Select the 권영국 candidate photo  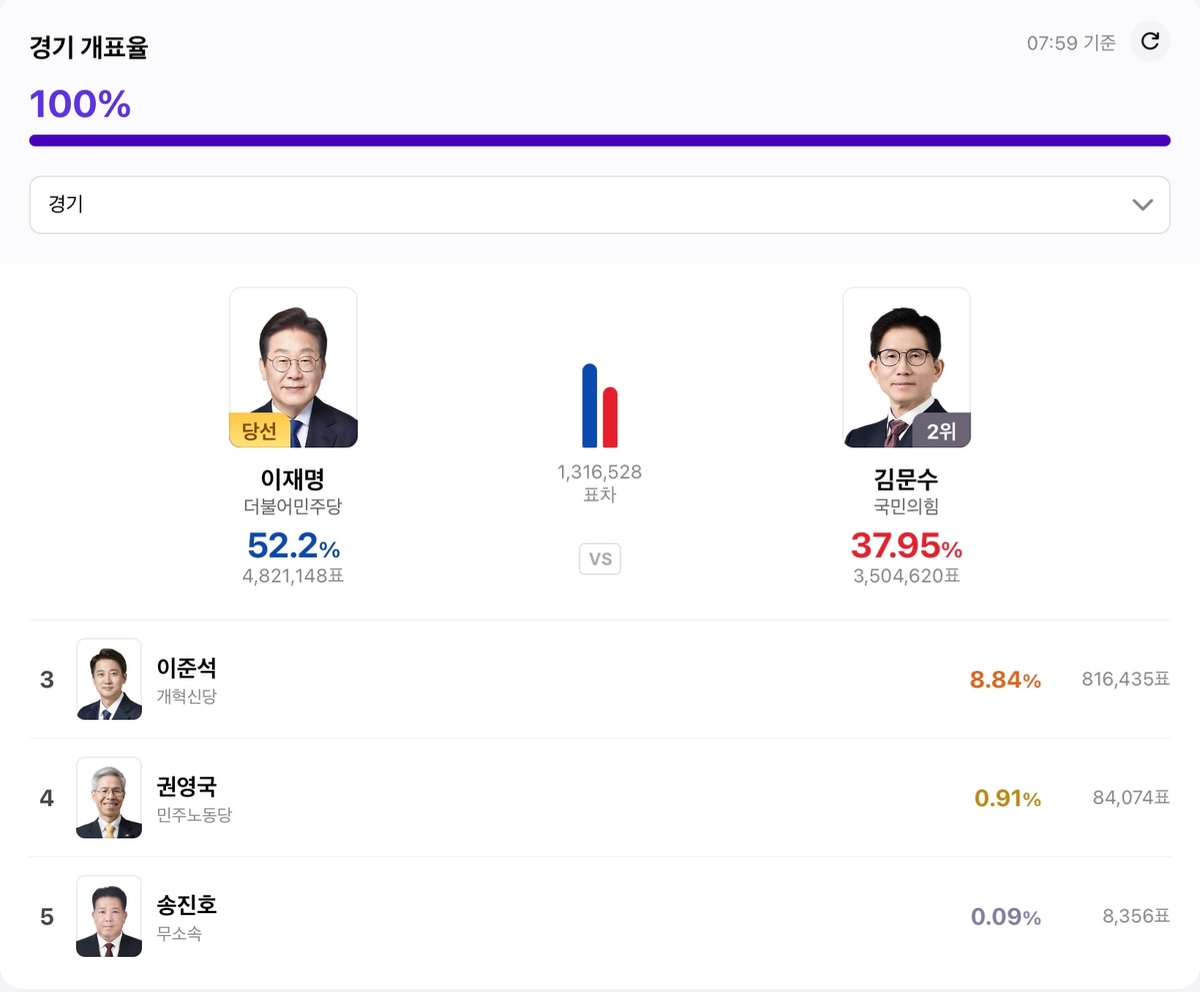point(109,797)
